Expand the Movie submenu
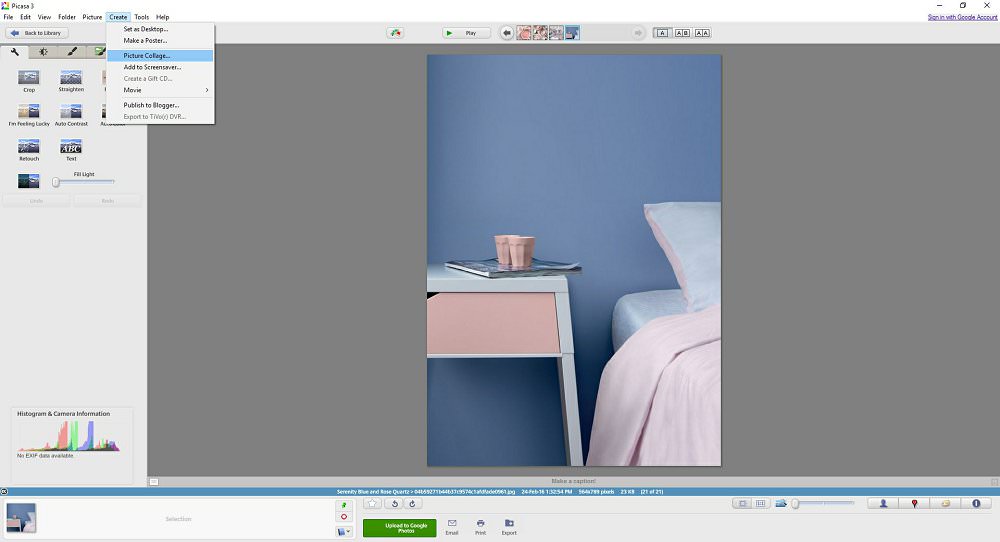 click(x=160, y=90)
